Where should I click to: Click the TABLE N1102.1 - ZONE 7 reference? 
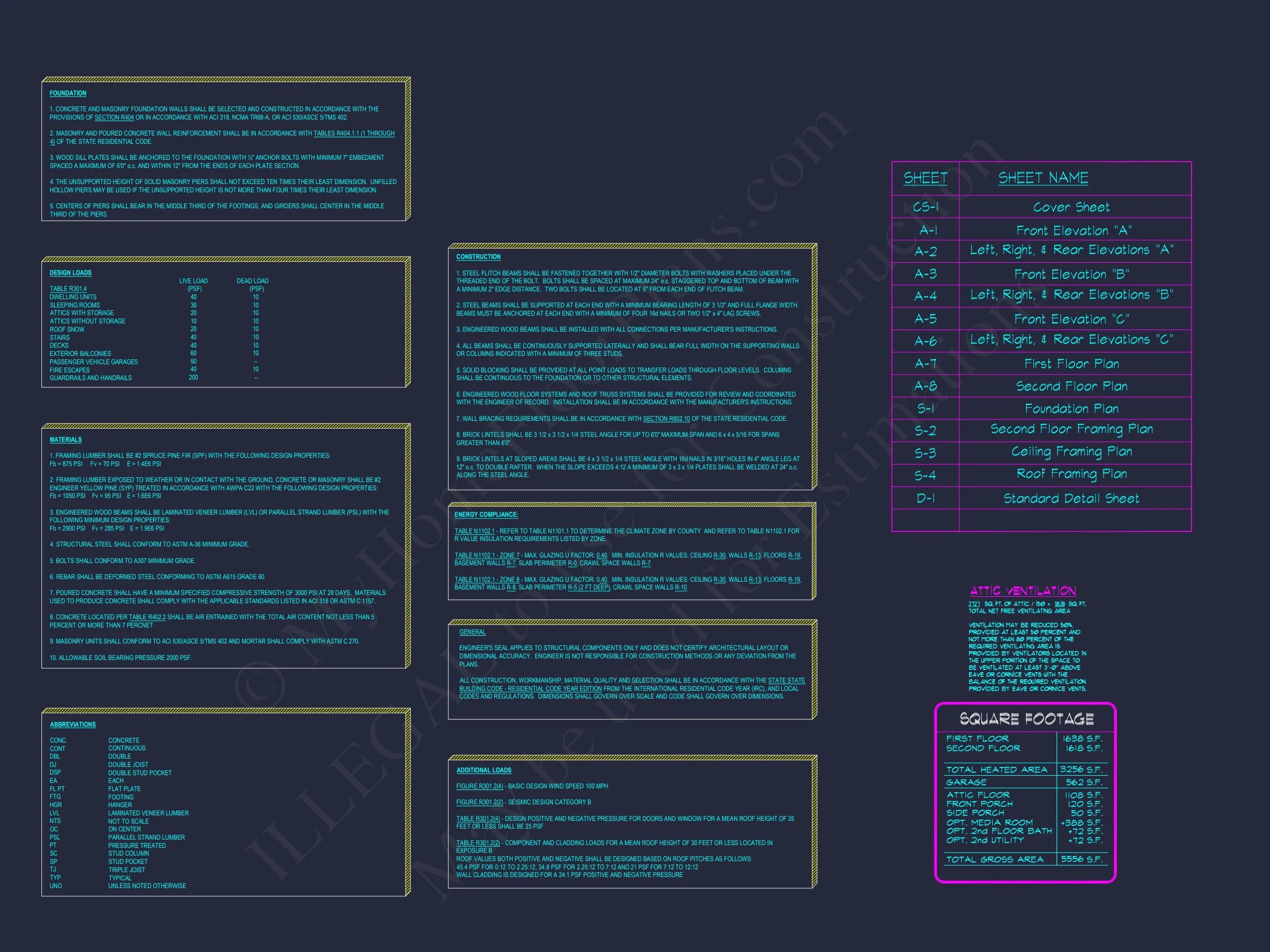tap(486, 555)
